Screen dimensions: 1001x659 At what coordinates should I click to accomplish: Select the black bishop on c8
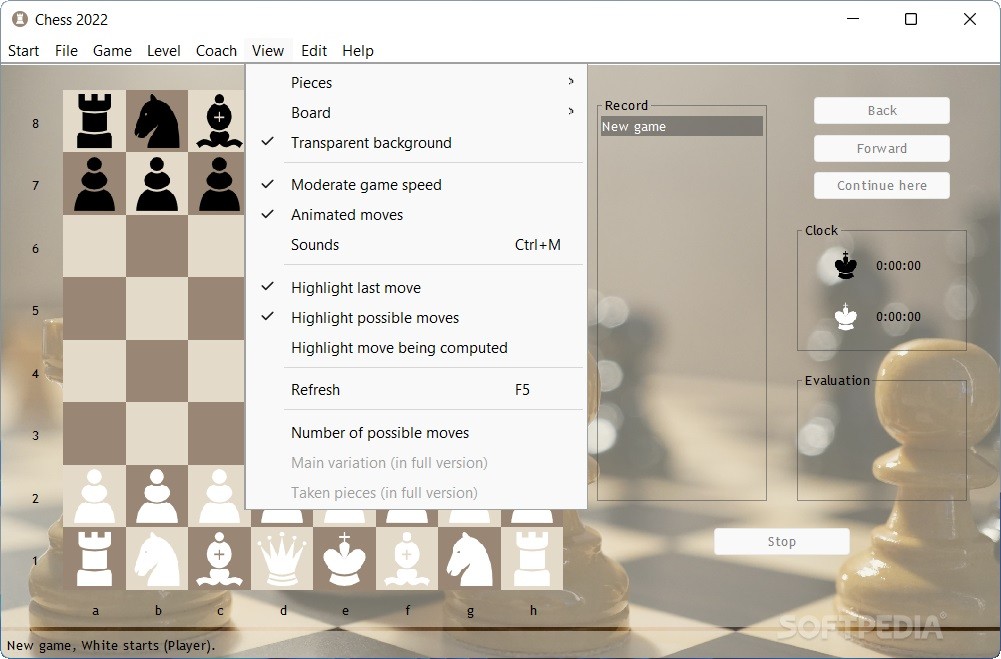219,121
